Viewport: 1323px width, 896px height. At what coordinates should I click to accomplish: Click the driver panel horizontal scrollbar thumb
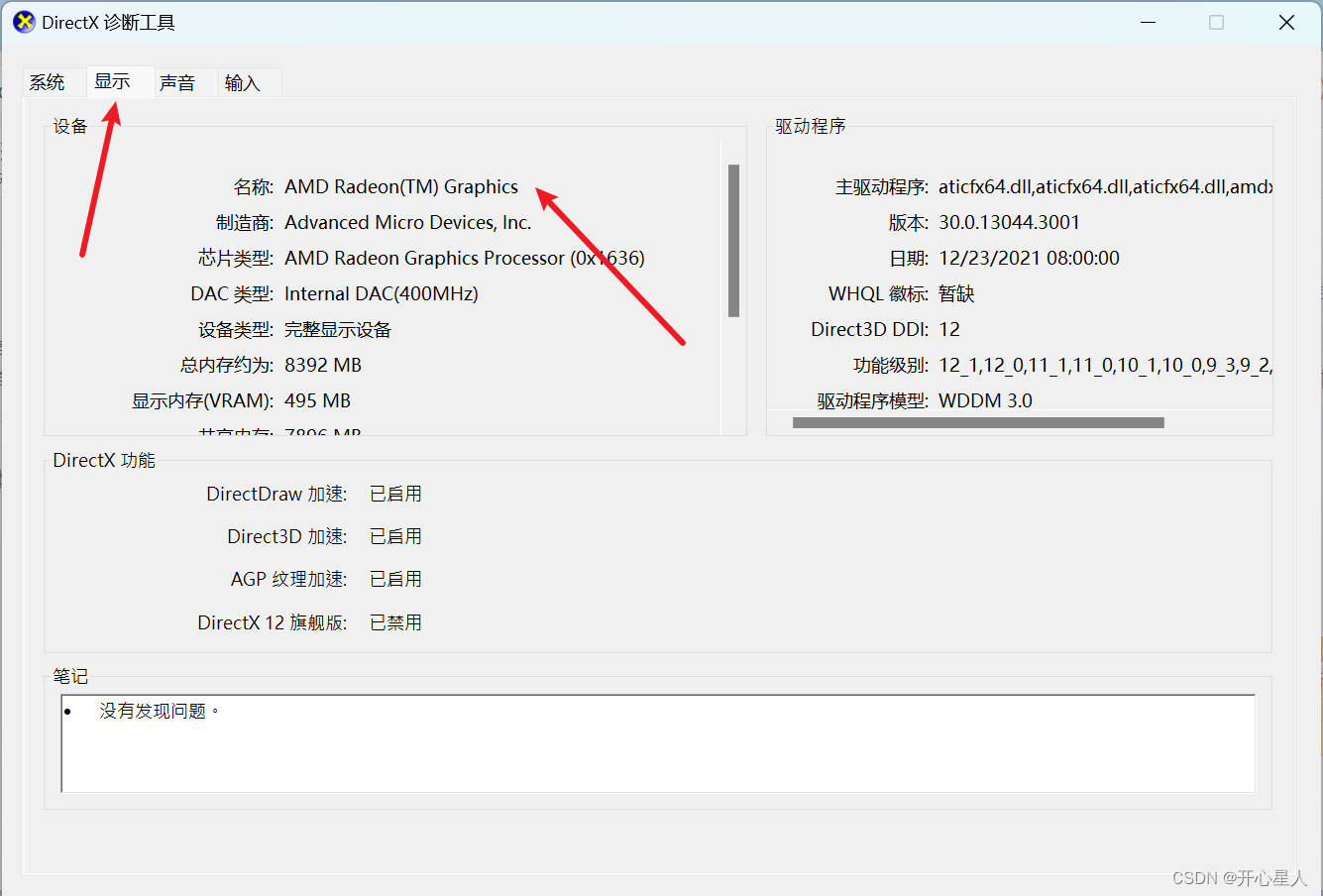coord(978,422)
